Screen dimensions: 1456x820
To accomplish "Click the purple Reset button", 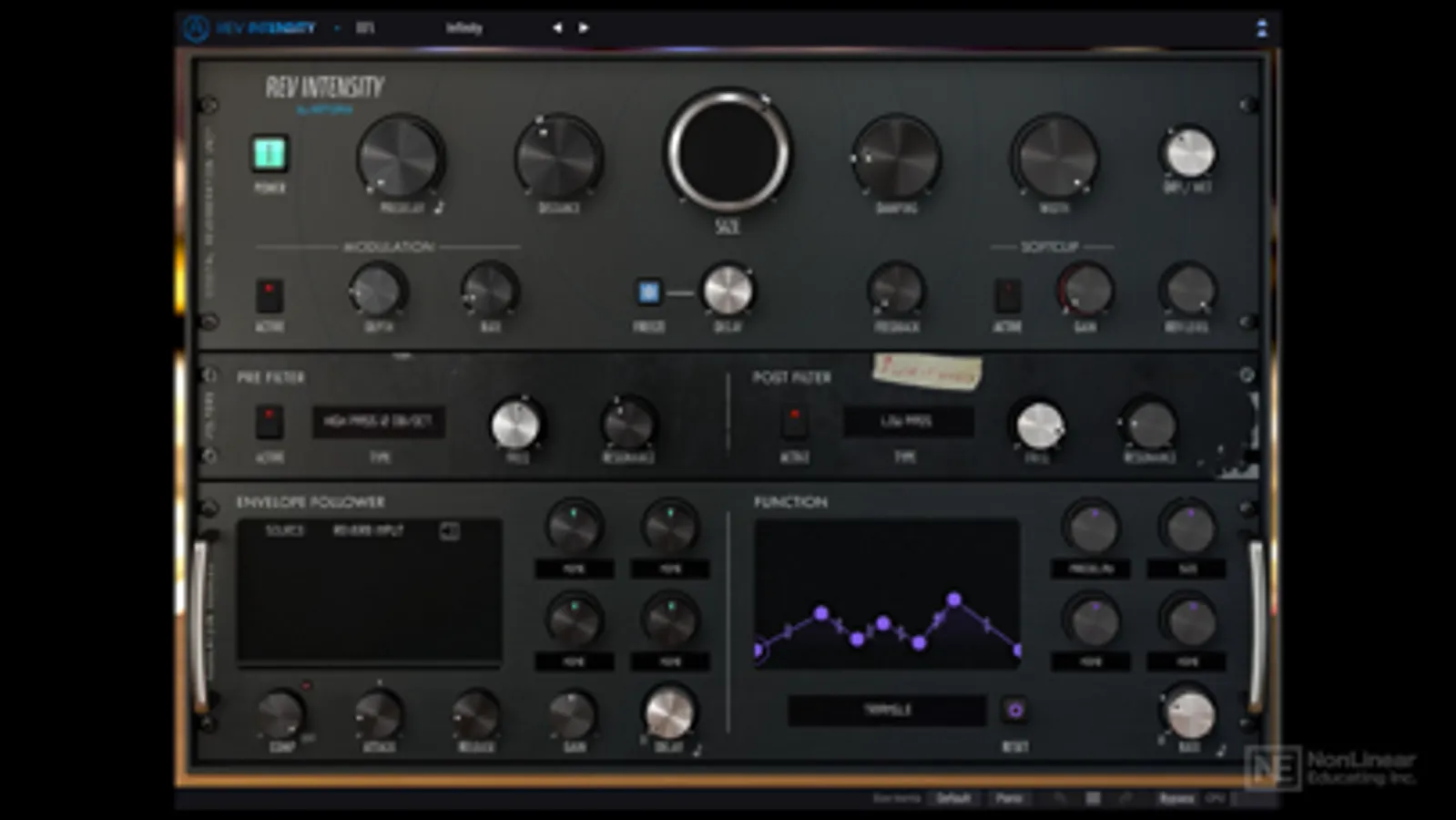I will tap(1014, 710).
